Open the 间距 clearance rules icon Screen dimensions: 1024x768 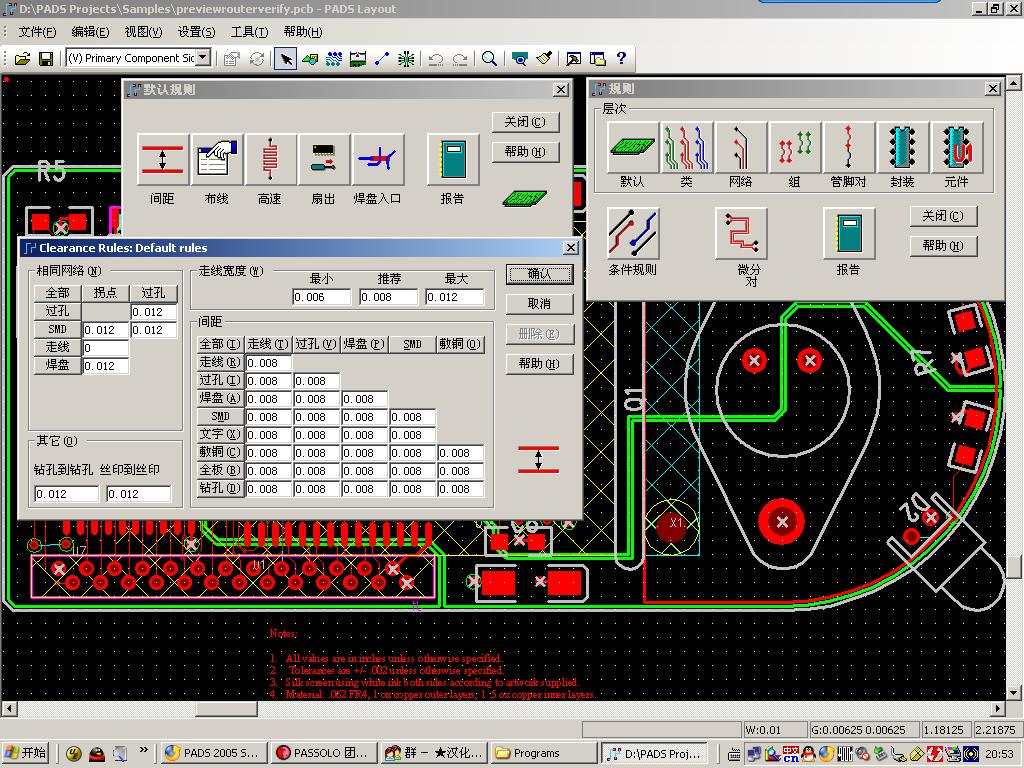pos(162,160)
